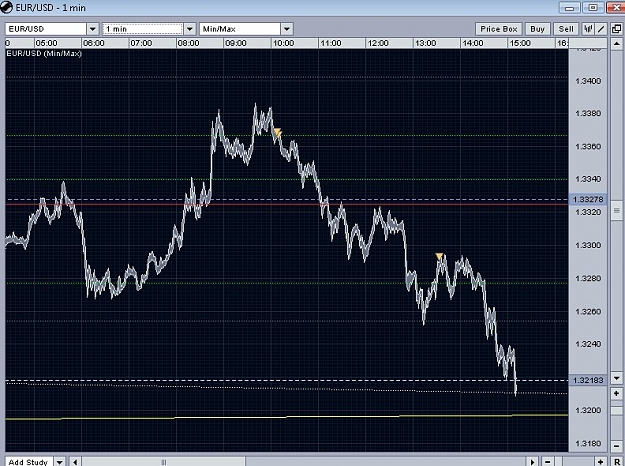
Task: Maximize the EUR/USD chart window
Action: tap(593, 8)
